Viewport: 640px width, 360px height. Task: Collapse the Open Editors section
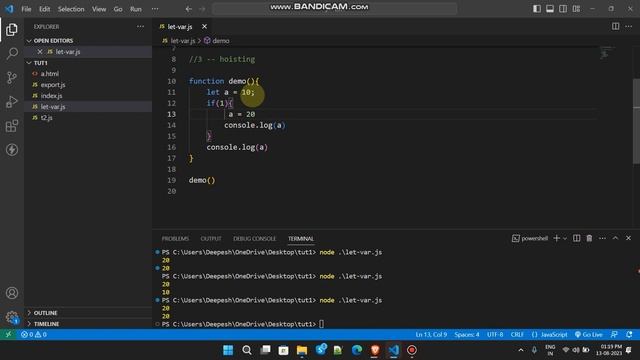(x=88, y=41)
